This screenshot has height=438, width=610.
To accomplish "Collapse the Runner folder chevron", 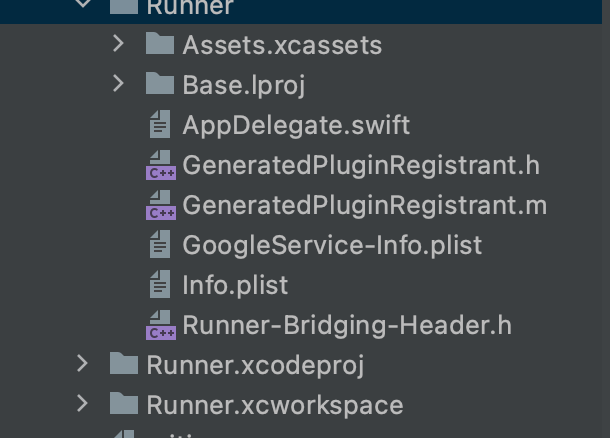I will click(x=82, y=4).
